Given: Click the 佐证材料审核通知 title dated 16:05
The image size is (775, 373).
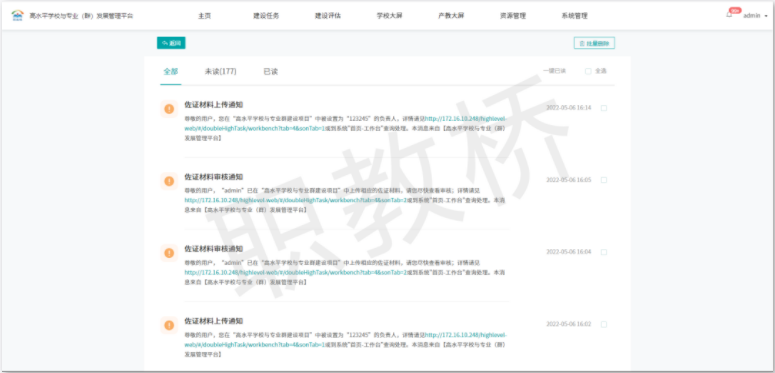Looking at the screenshot, I should pyautogui.click(x=214, y=177).
